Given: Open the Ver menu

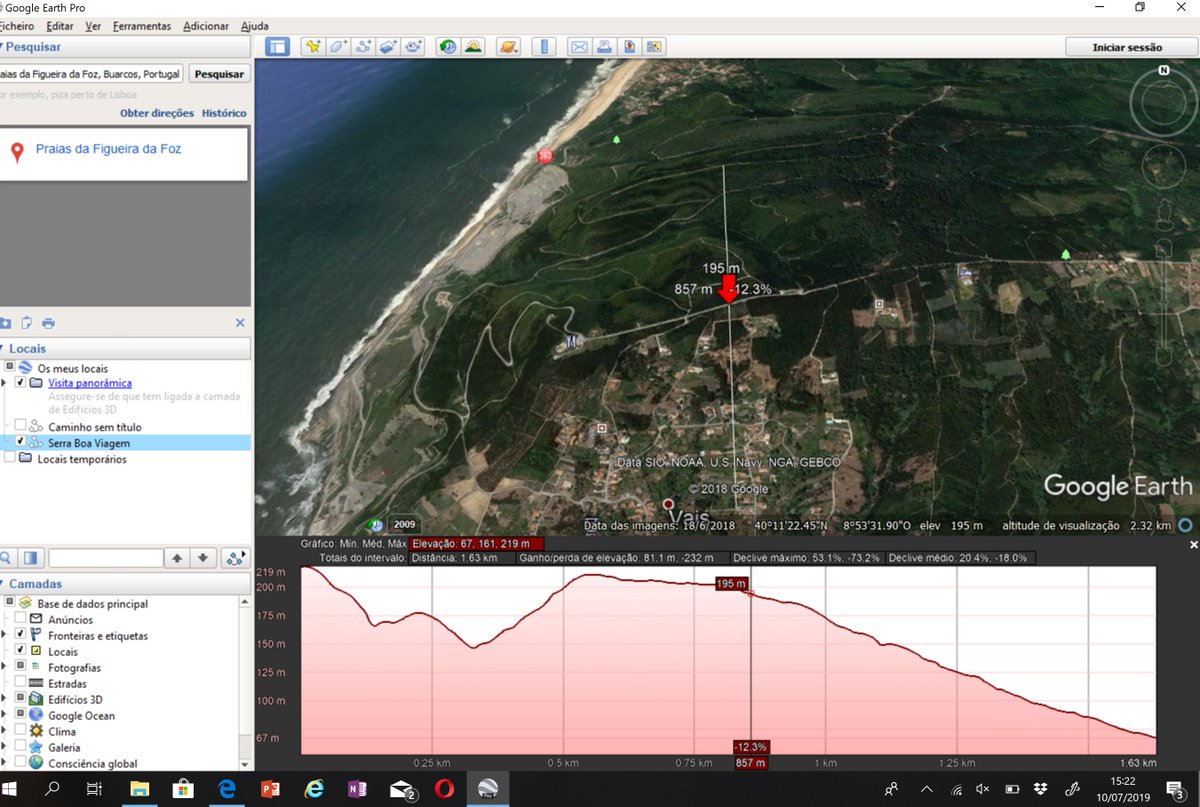Looking at the screenshot, I should (93, 26).
